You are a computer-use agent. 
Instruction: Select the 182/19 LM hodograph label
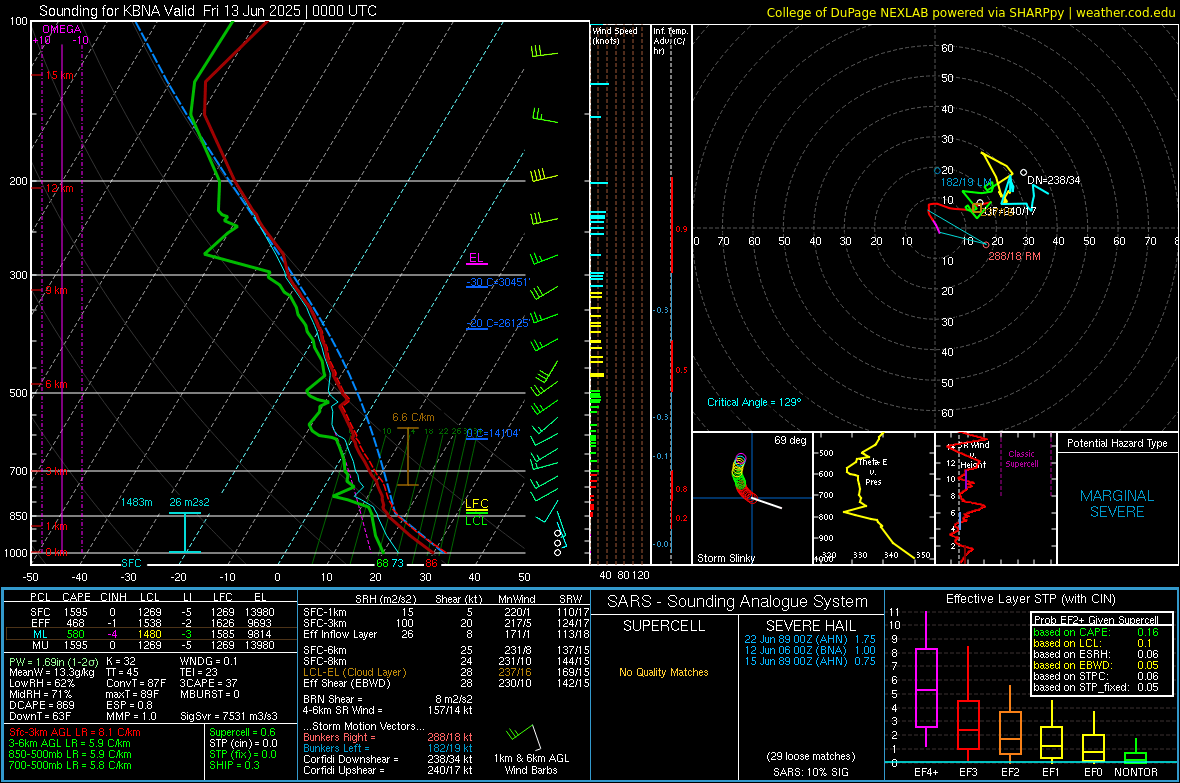[x=967, y=182]
